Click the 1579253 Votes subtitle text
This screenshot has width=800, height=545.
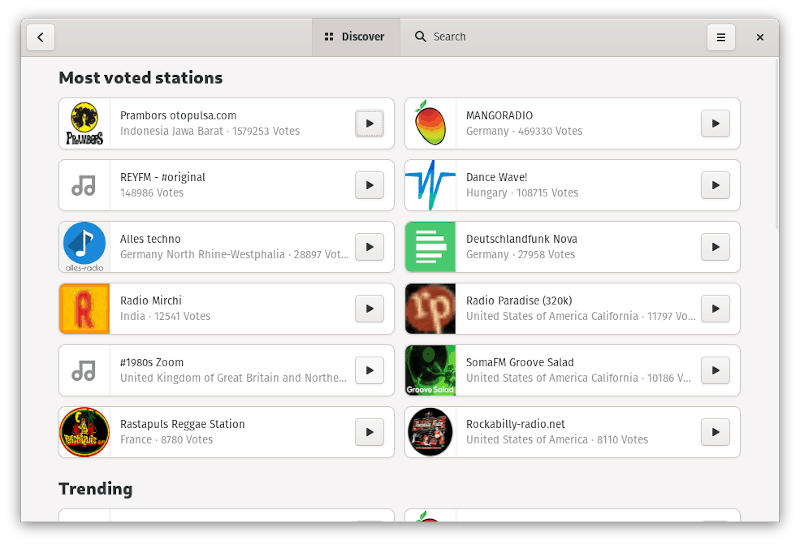tap(266, 131)
